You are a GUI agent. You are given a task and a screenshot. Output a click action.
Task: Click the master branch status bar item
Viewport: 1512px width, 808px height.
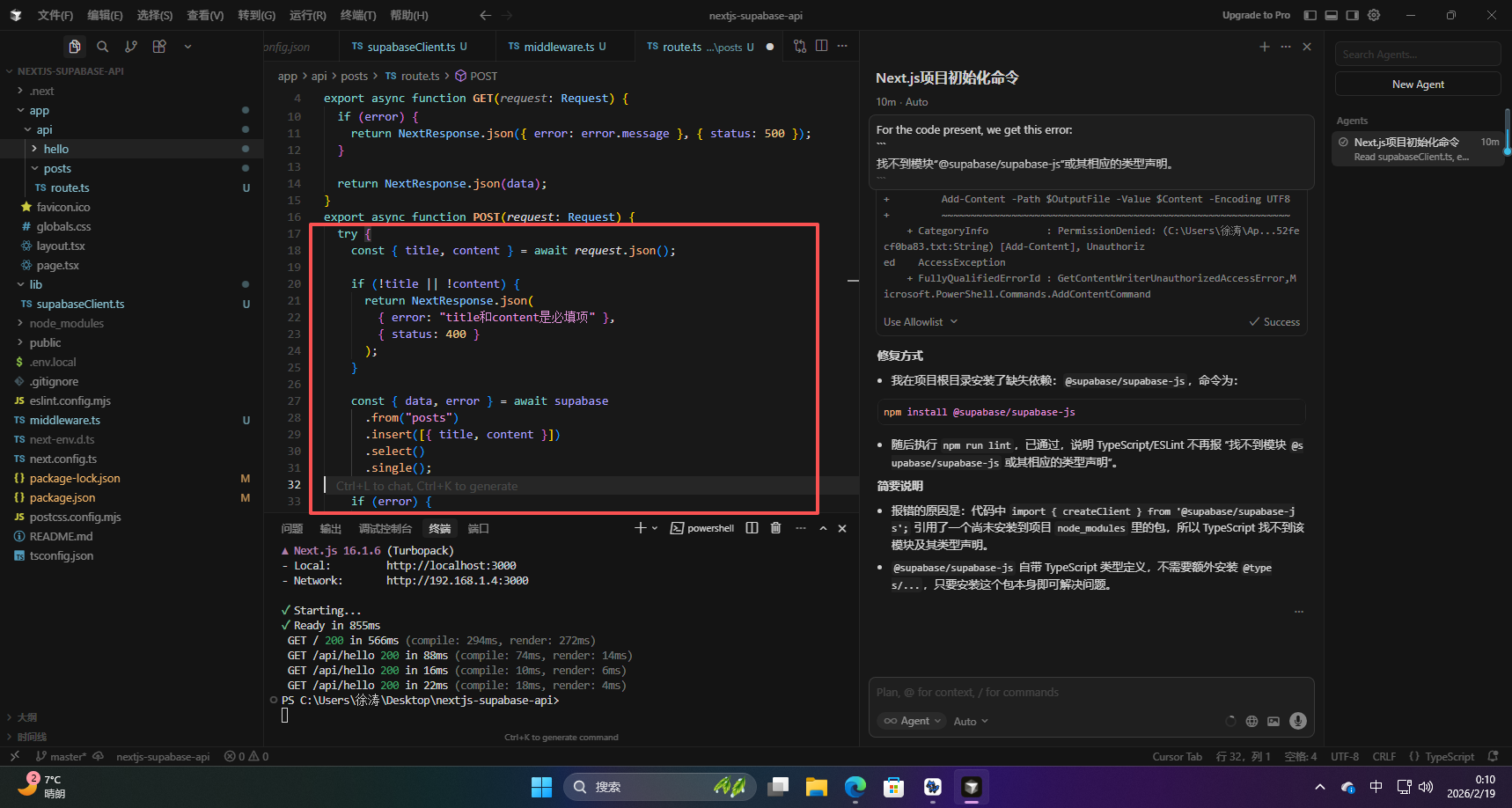coord(61,757)
